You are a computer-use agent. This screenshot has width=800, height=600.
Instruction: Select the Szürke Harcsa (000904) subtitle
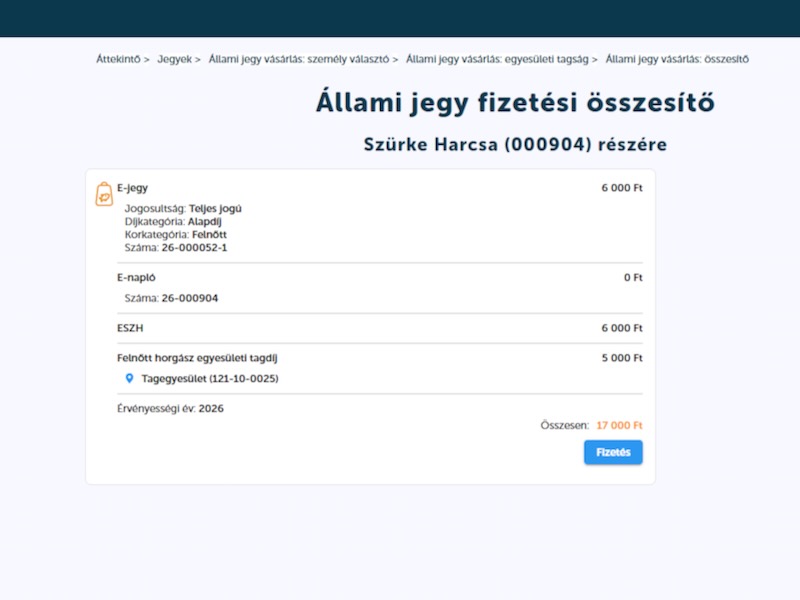coord(515,145)
